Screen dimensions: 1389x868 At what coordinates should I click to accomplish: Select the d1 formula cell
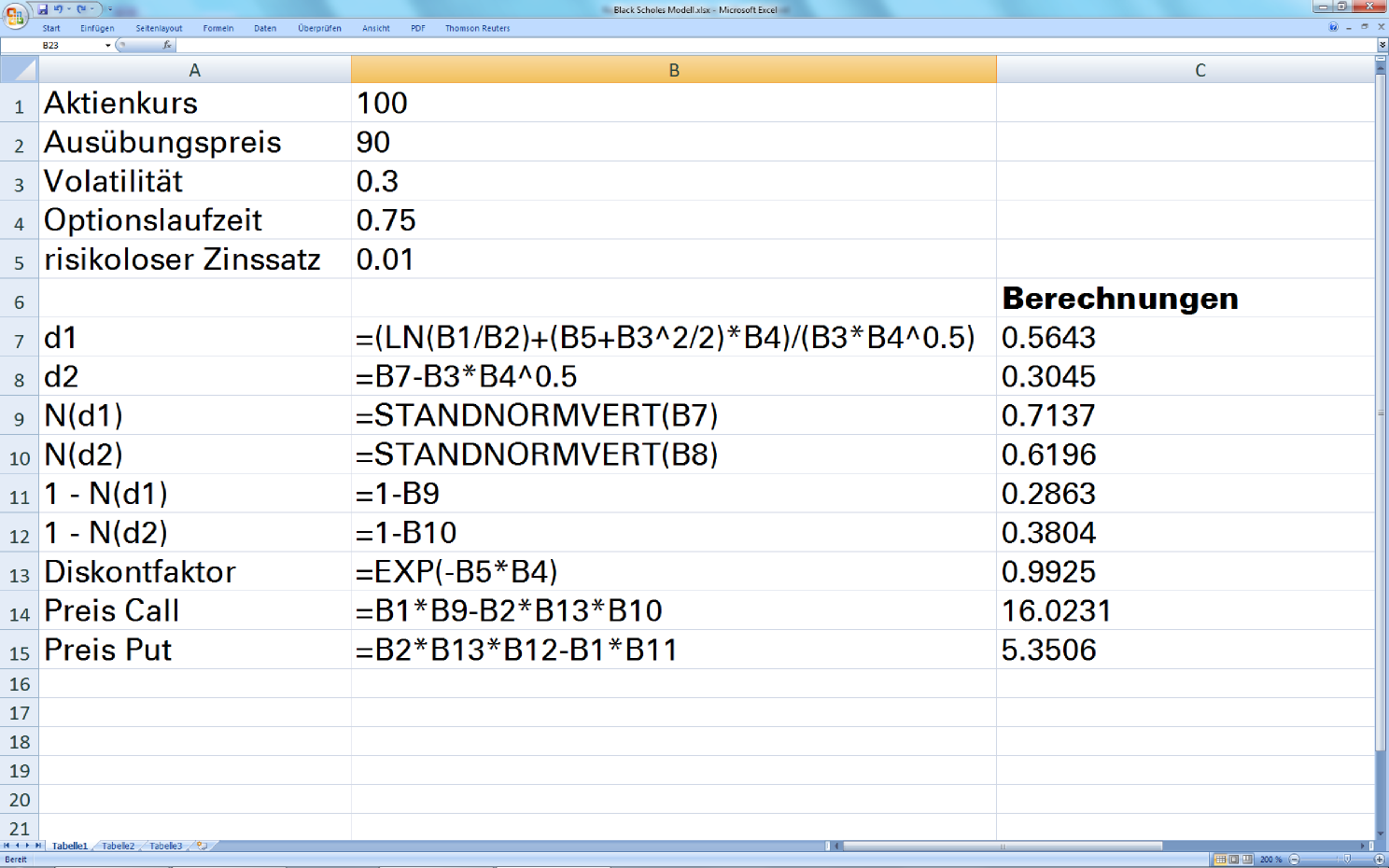[674, 337]
